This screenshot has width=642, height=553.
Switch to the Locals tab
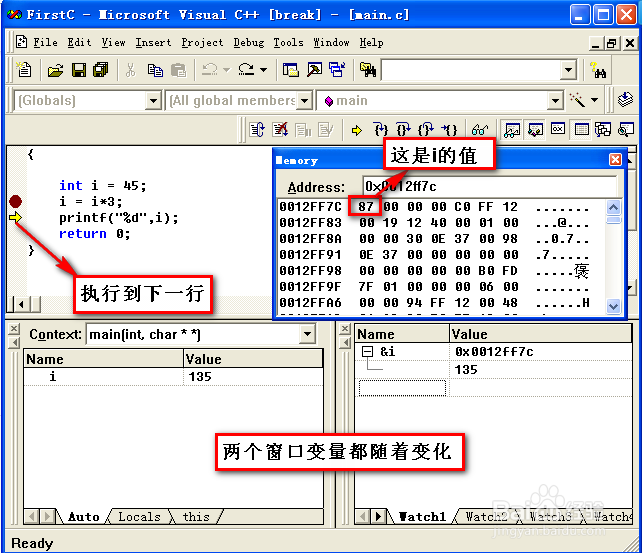[139, 517]
